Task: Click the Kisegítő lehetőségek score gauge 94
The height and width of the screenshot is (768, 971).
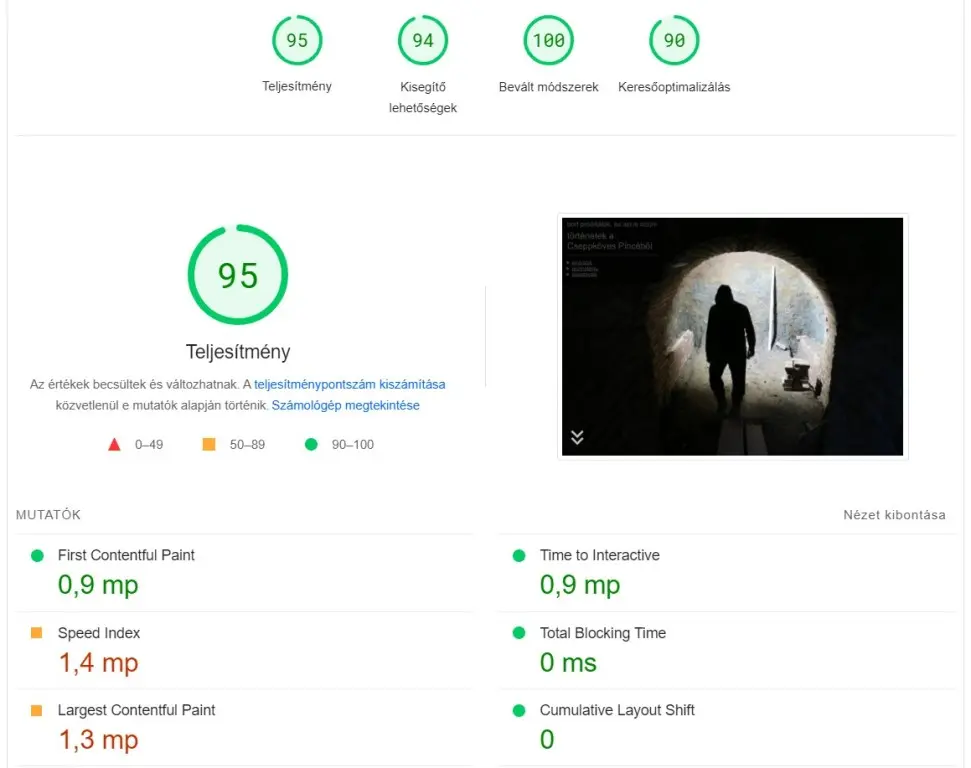Action: point(423,41)
